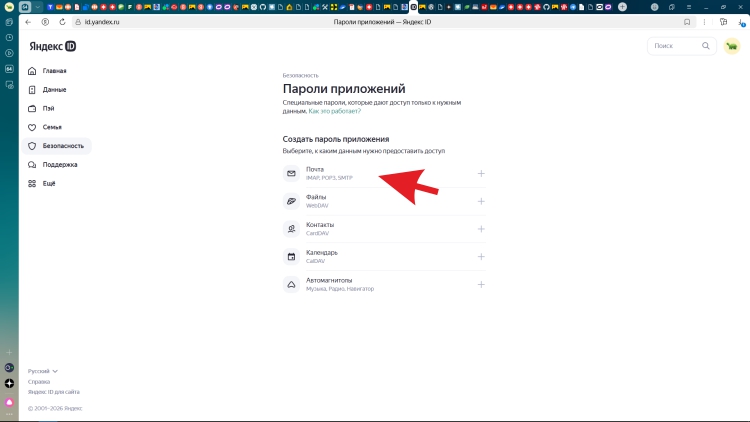The width and height of the screenshot is (750, 422).
Task: Expand the Русский language dropdown
Action: pyautogui.click(x=43, y=371)
